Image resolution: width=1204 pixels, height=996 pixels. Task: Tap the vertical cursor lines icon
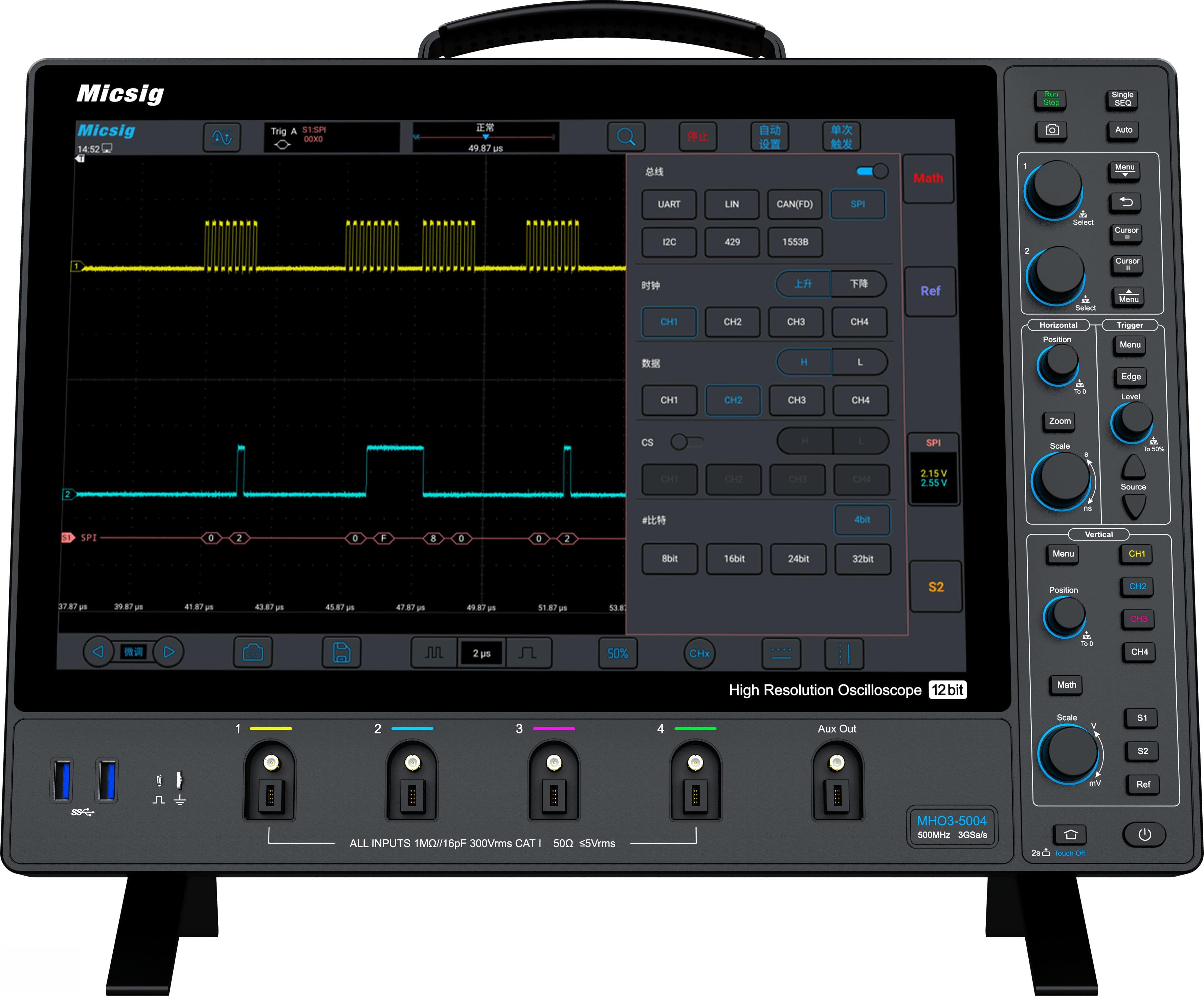pyautogui.click(x=844, y=653)
